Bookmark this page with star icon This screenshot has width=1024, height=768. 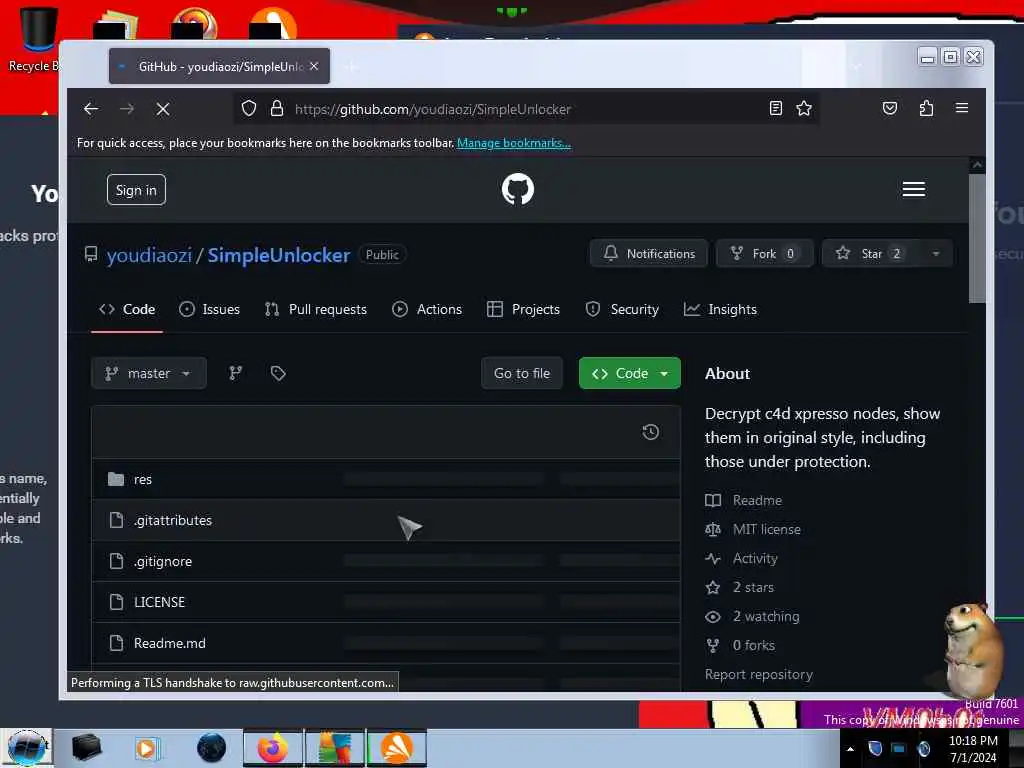click(x=804, y=108)
